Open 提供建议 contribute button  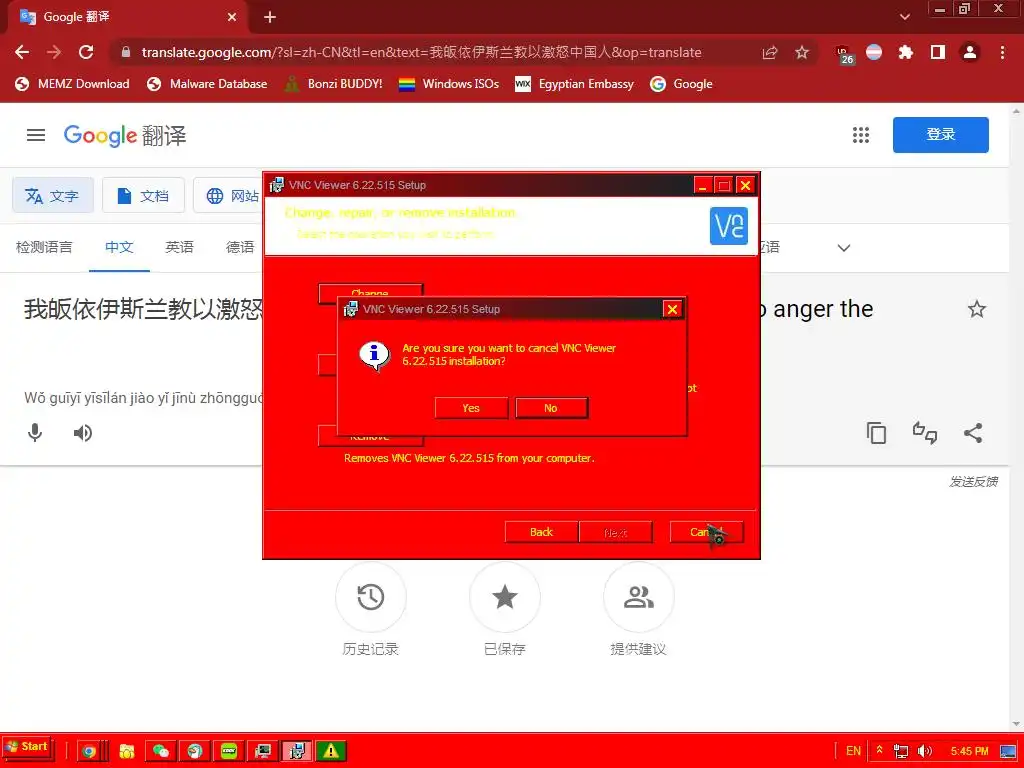tap(639, 597)
